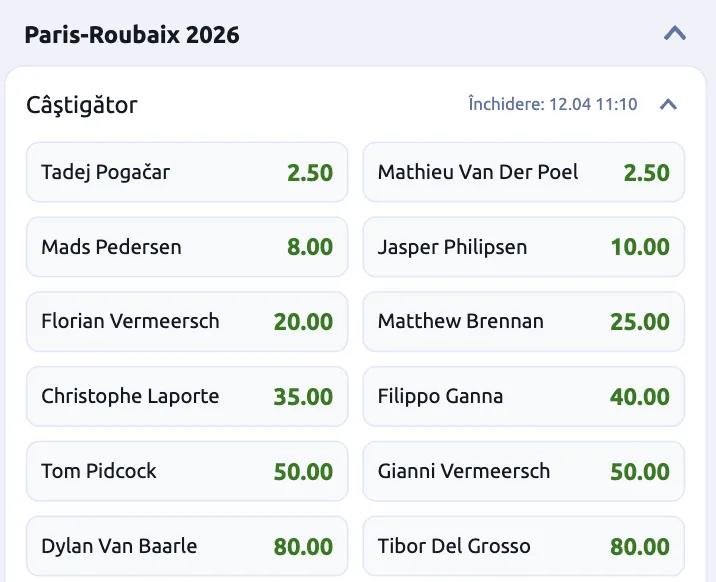Click the Închidere 12.04 11:10 closing time

[x=552, y=104]
